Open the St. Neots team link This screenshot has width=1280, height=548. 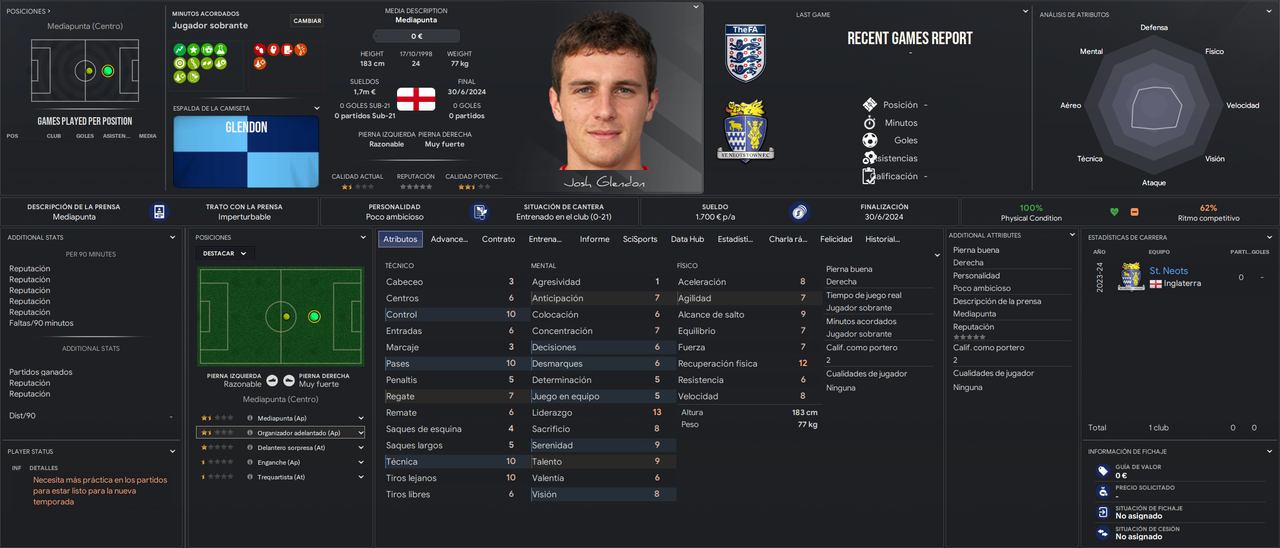click(x=1168, y=271)
